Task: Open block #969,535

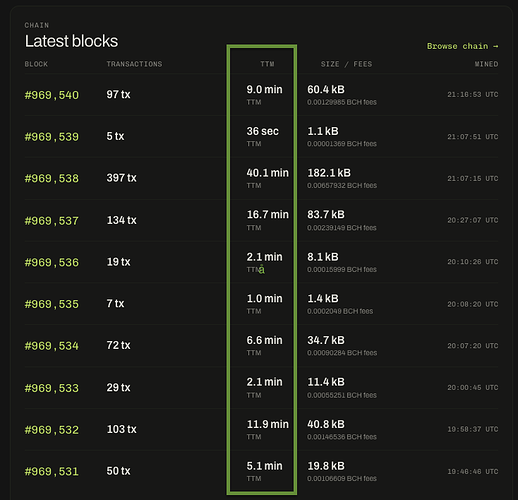Action: pos(52,304)
